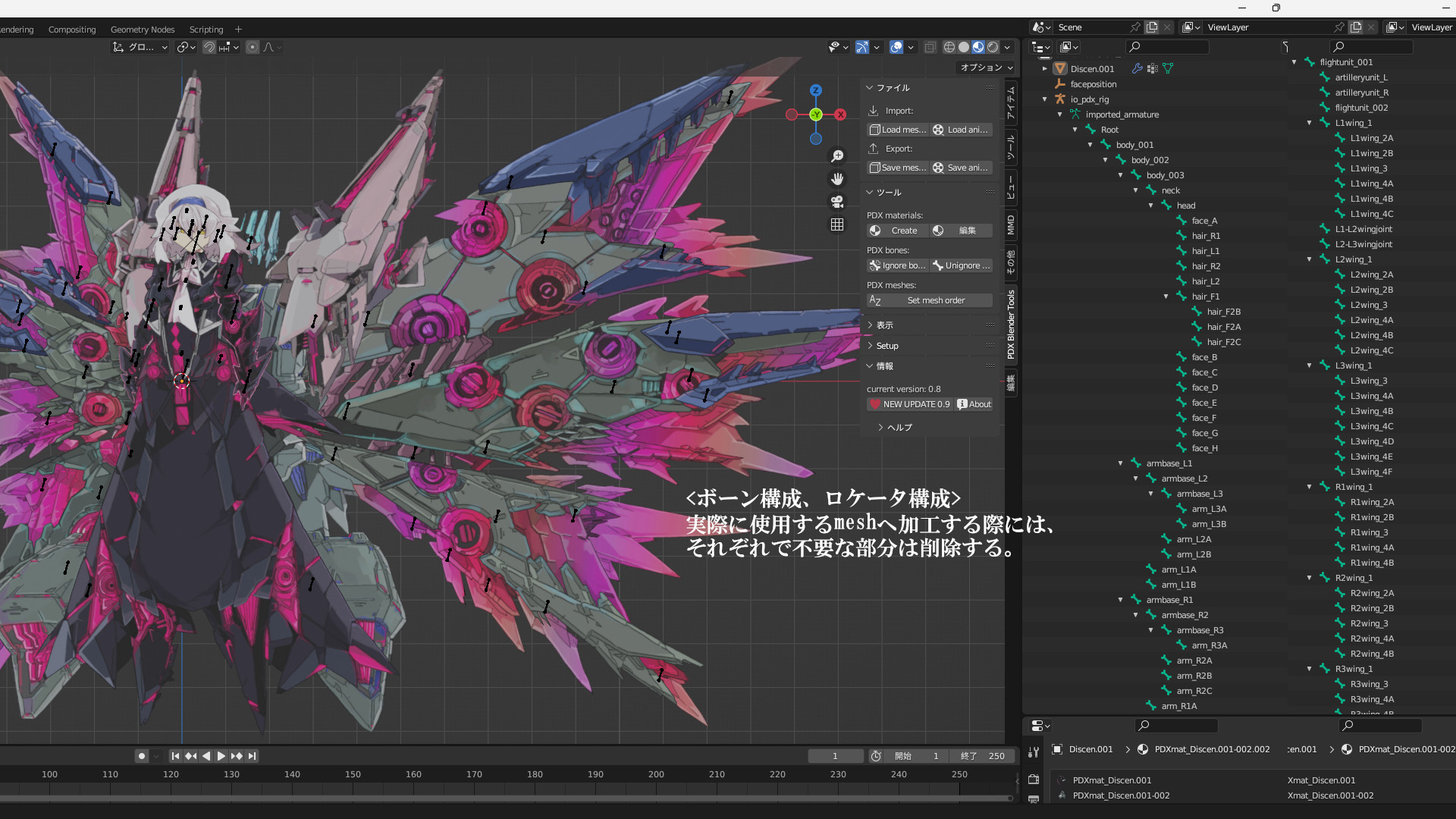Click the Set mesh order button
This screenshot has height=819, width=1456.
pyautogui.click(x=930, y=300)
